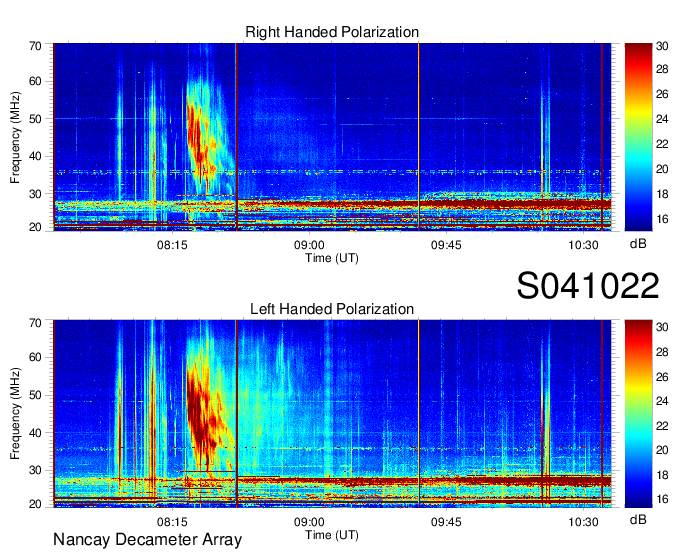The height and width of the screenshot is (552, 680).
Task: Click Time (UT) label under the Right Handed plot
Action: tap(332, 258)
